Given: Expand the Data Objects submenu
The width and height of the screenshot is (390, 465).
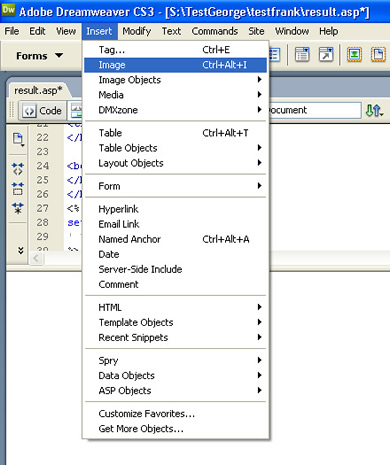Looking at the screenshot, I should click(x=175, y=375).
